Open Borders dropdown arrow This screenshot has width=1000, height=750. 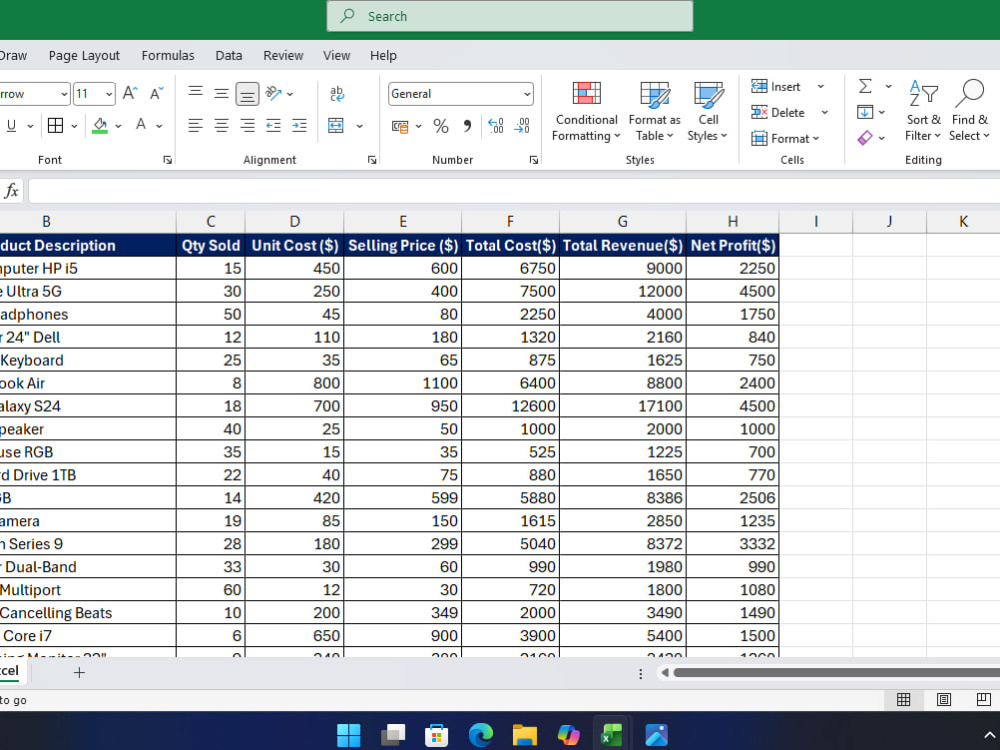coord(74,126)
